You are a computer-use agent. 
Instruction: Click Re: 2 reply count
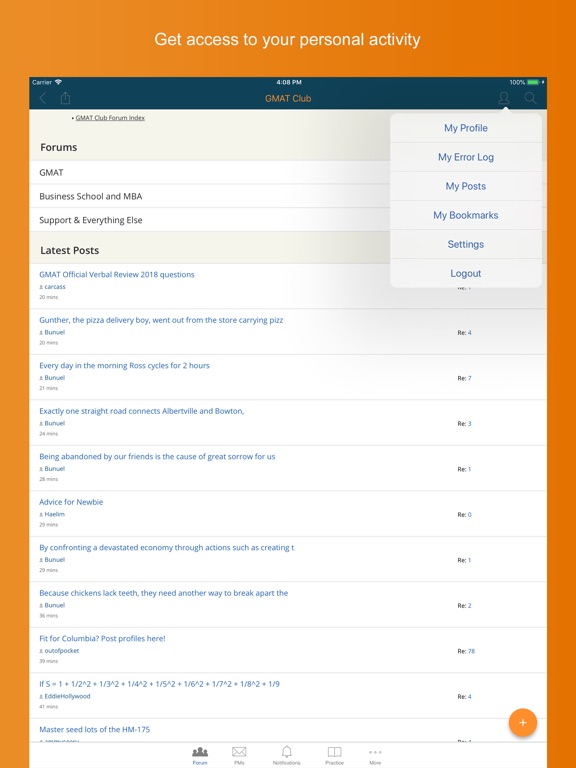464,606
